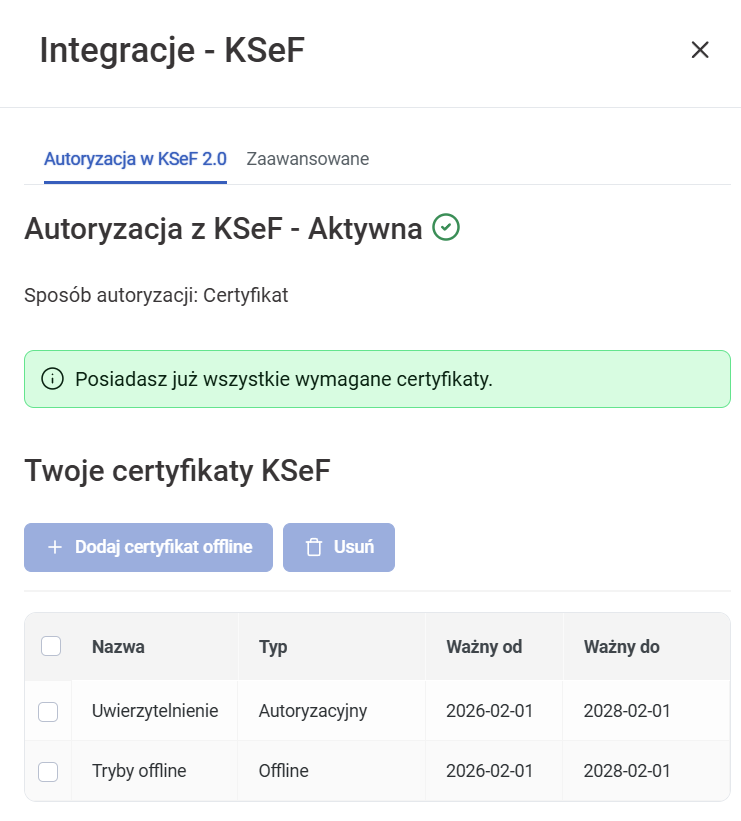This screenshot has height=821, width=741.
Task: Switch to the Zaawansowane tab
Action: tap(307, 159)
